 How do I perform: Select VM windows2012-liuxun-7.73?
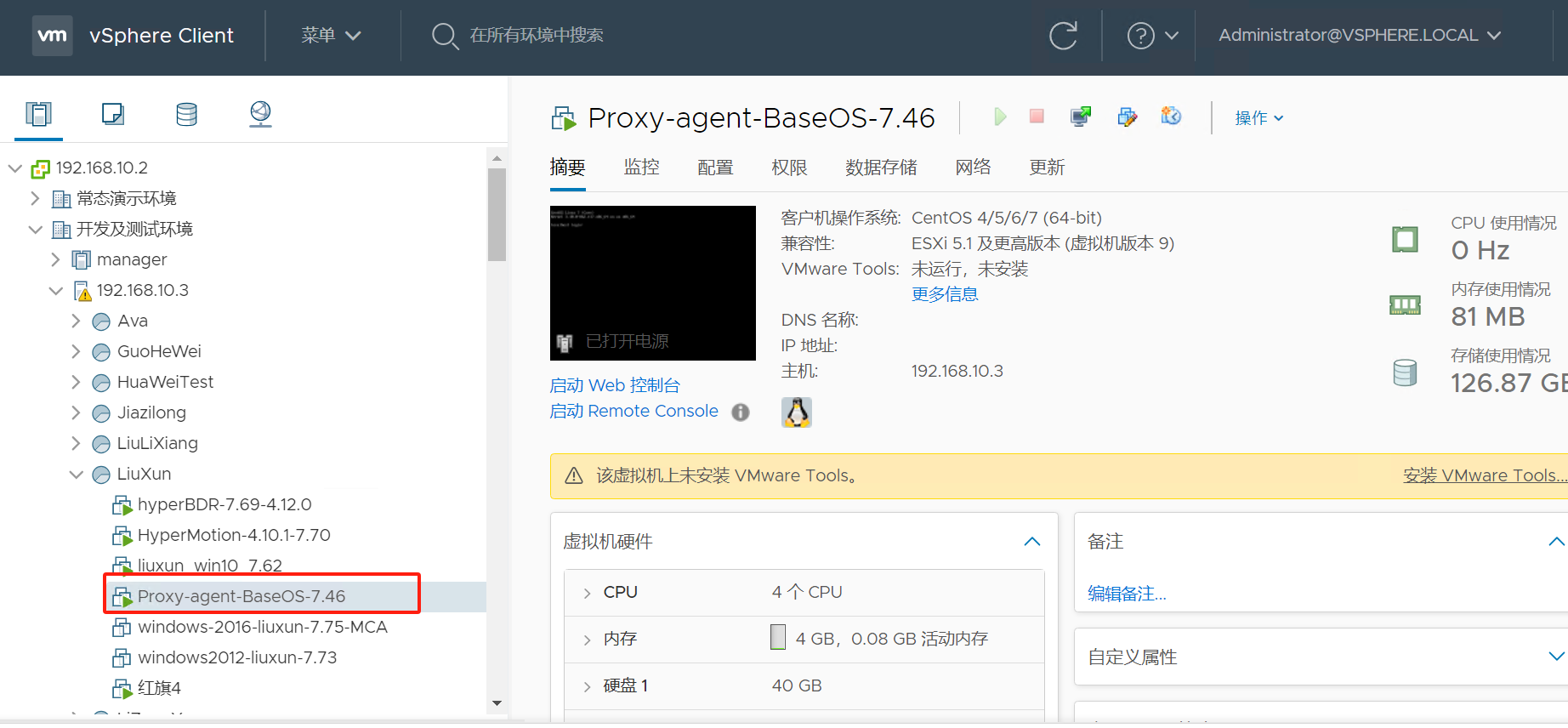coord(237,657)
